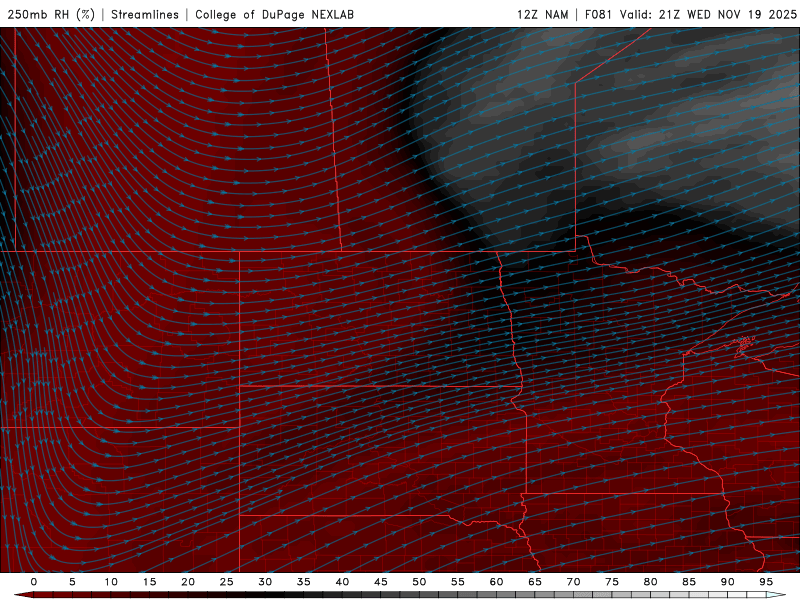Click the colorbar label "45"
The height and width of the screenshot is (600, 800).
tap(381, 582)
